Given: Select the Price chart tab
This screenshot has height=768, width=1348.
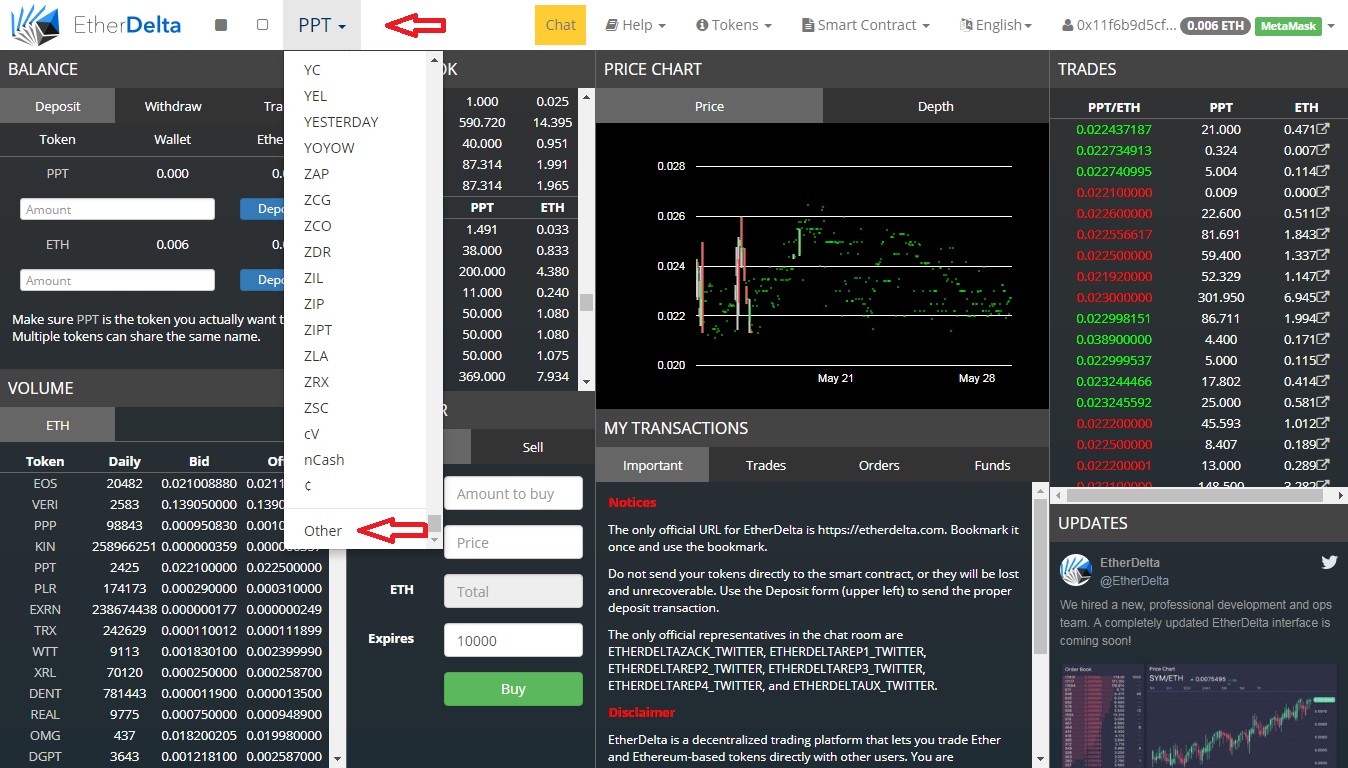Looking at the screenshot, I should pos(709,106).
